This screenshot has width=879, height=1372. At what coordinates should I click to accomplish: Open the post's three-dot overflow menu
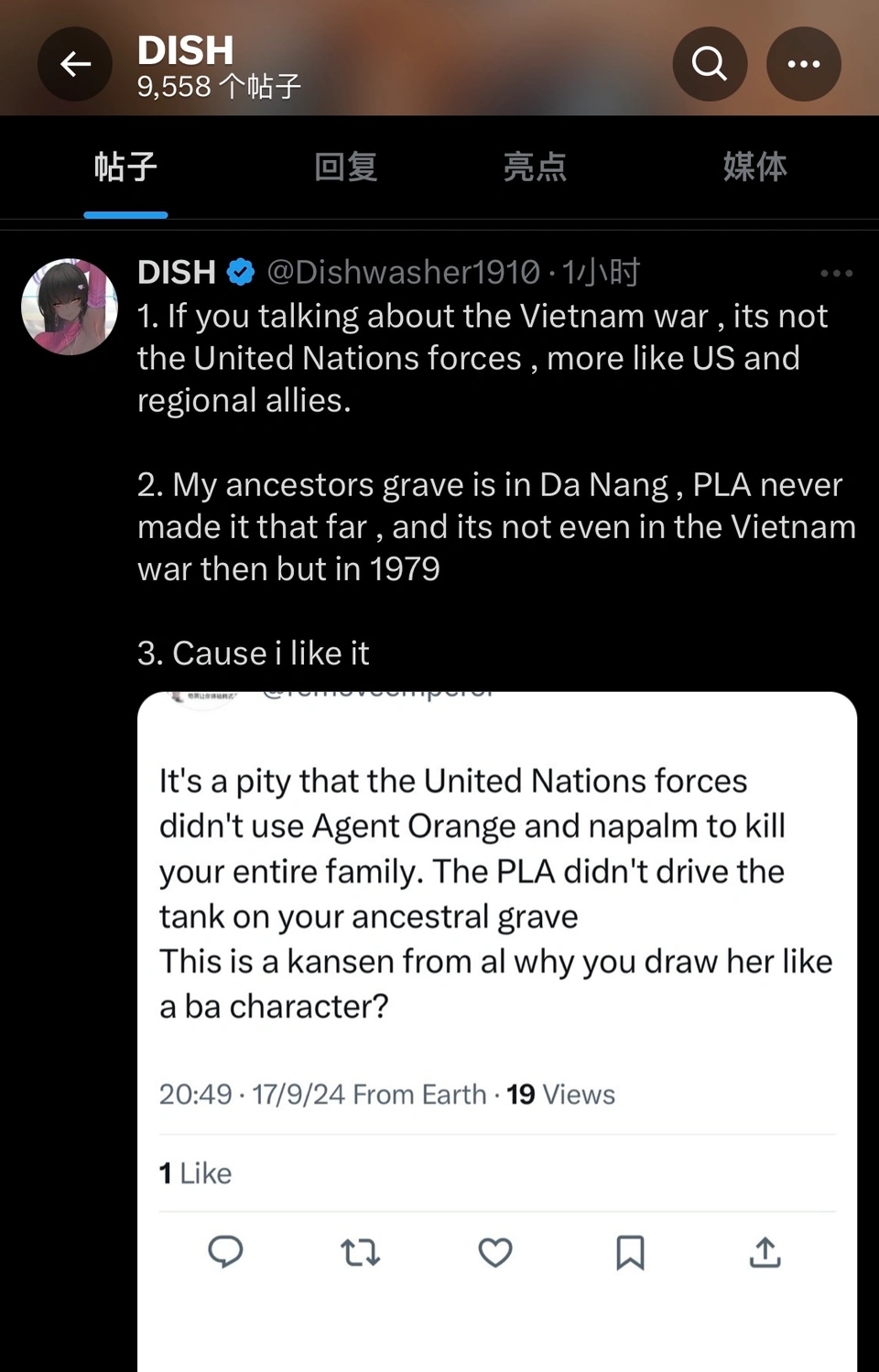pyautogui.click(x=836, y=273)
